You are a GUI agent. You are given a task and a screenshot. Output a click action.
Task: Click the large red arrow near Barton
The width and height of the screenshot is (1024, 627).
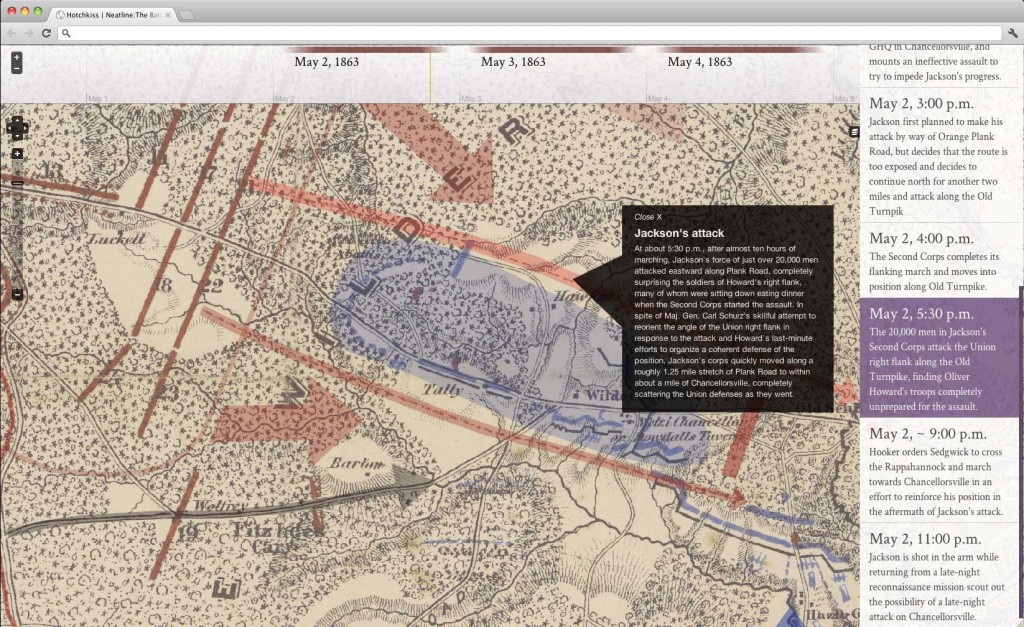click(x=285, y=421)
